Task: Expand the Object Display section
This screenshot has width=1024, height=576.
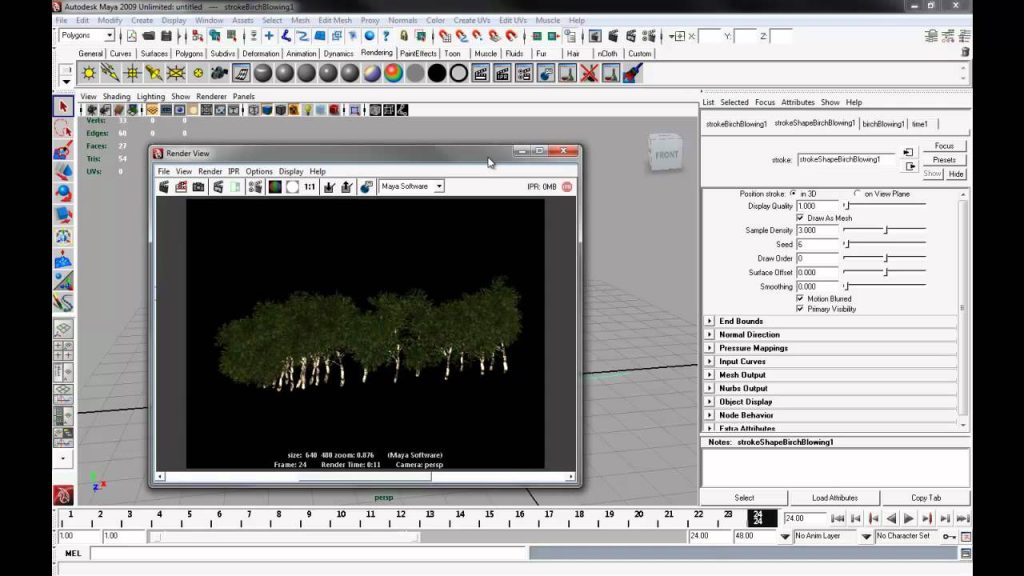Action: pyautogui.click(x=709, y=402)
